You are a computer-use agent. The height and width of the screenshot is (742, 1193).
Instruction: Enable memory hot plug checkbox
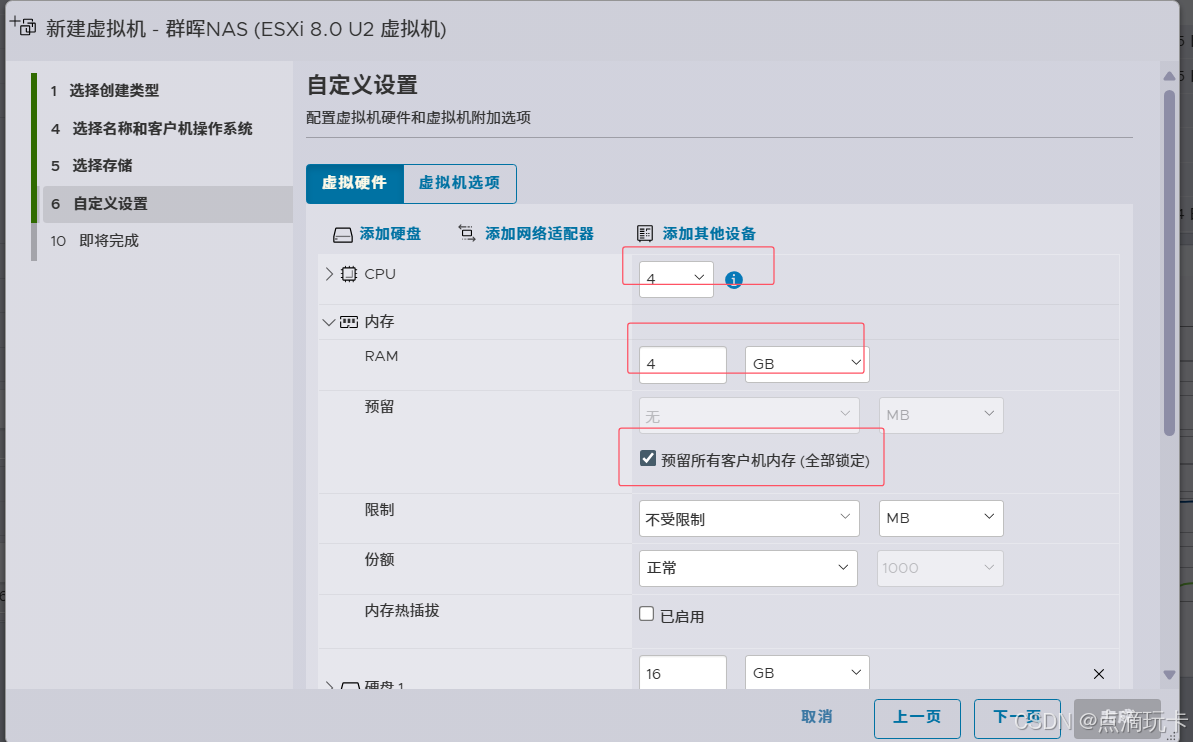(647, 614)
